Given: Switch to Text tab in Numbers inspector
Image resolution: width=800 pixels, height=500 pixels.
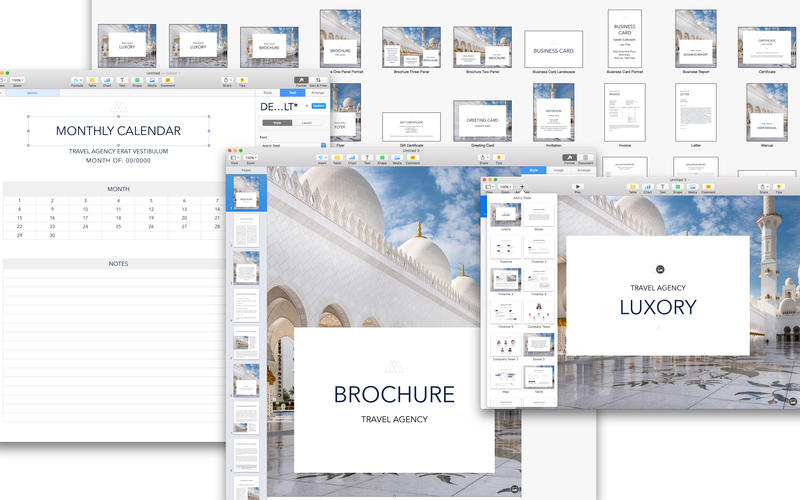Looking at the screenshot, I should click(292, 93).
